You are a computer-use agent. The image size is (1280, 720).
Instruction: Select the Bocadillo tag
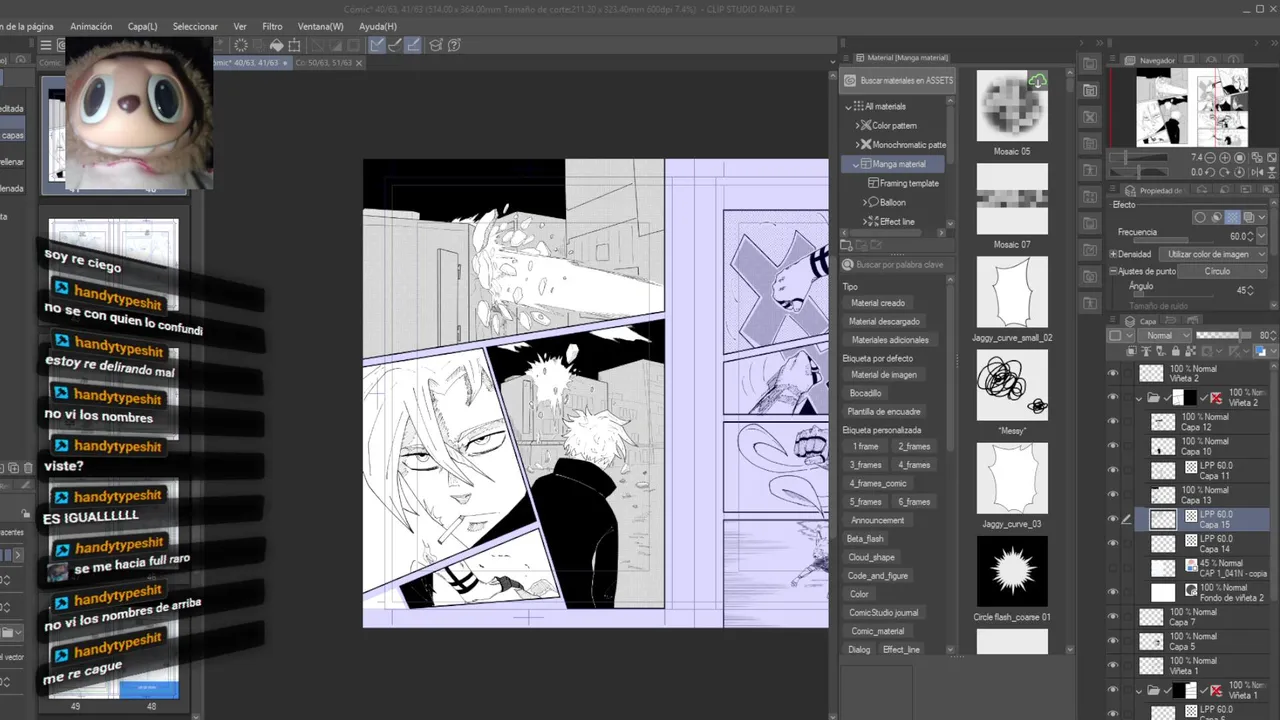pos(865,393)
